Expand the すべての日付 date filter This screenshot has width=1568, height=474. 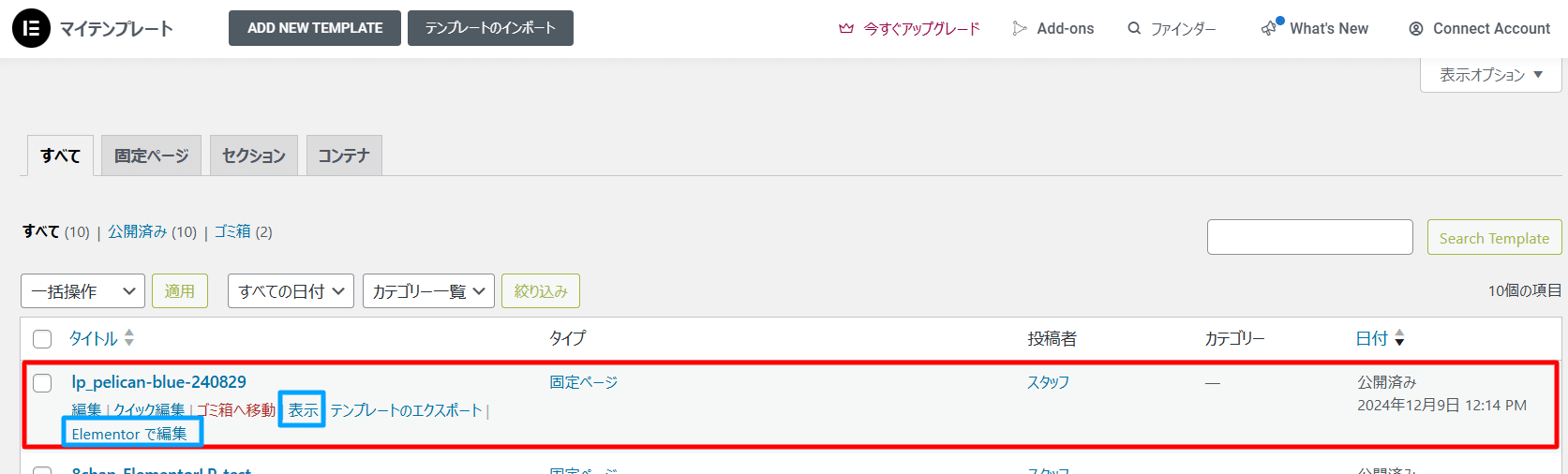[x=291, y=291]
